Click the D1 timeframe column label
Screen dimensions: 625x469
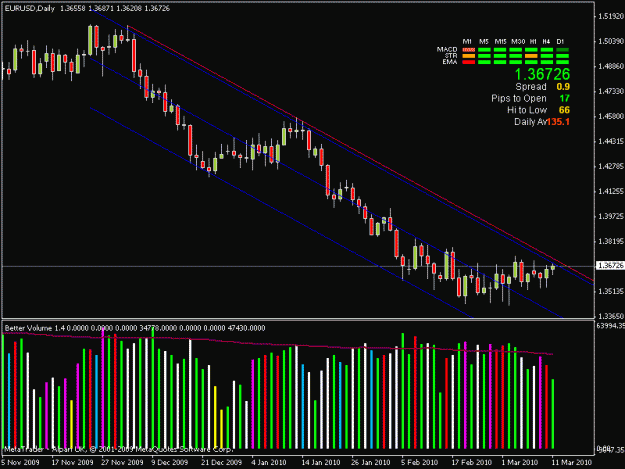(560, 41)
